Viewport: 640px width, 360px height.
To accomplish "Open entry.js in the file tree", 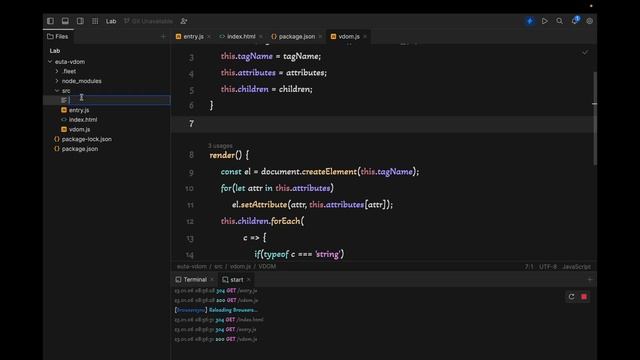I will tap(79, 110).
